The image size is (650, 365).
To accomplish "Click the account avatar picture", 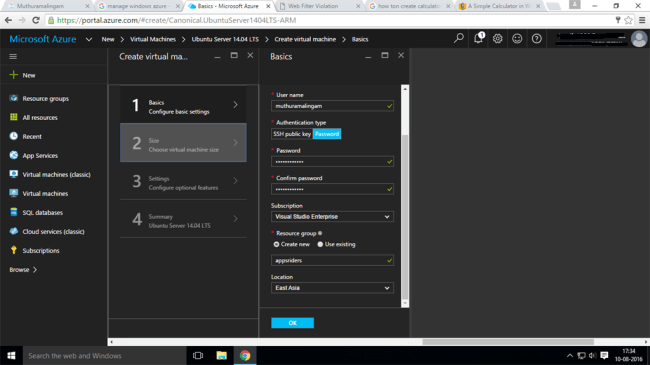I will coord(639,39).
